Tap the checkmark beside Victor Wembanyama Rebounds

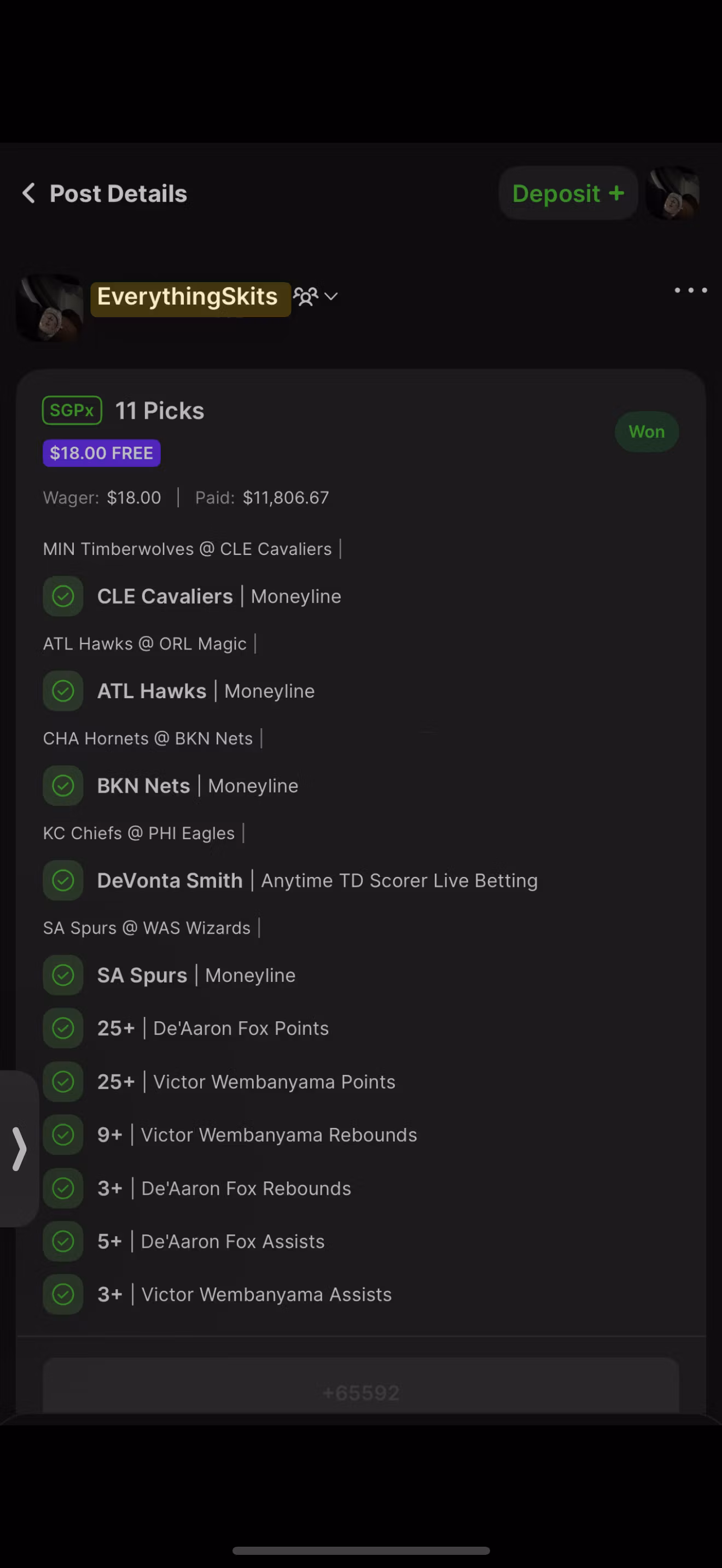tap(63, 1134)
